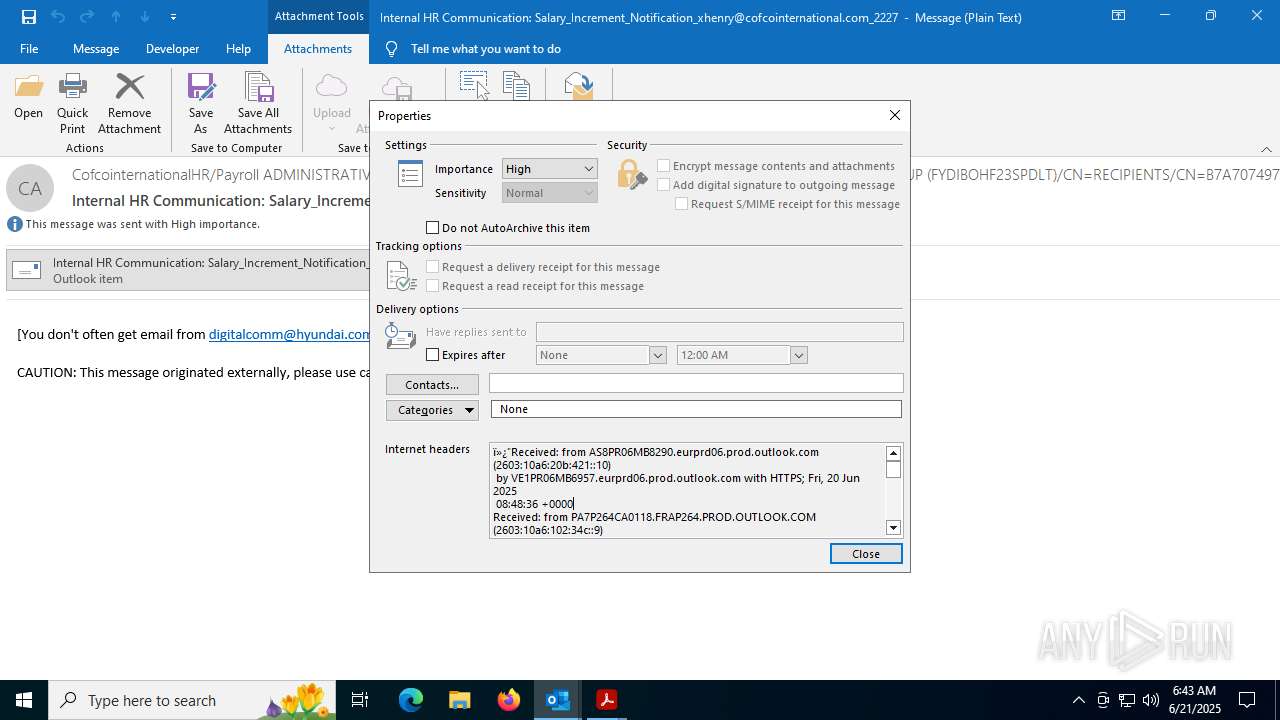Click the delivery options clock envelope icon

[x=400, y=336]
